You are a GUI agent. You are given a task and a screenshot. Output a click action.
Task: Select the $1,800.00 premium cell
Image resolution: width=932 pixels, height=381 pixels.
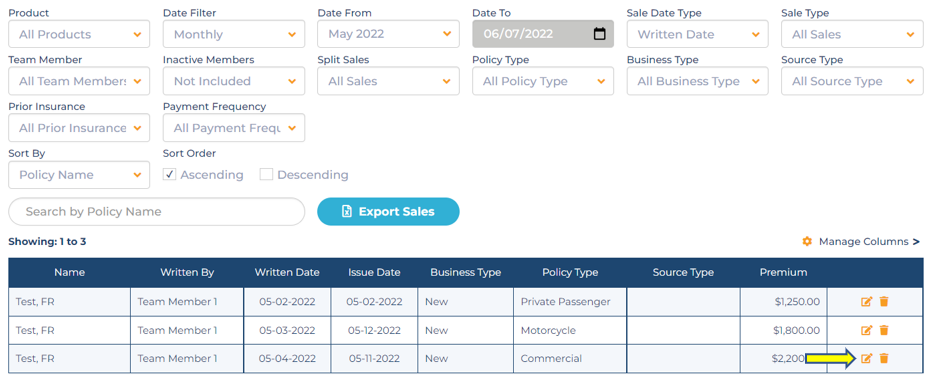(x=783, y=330)
